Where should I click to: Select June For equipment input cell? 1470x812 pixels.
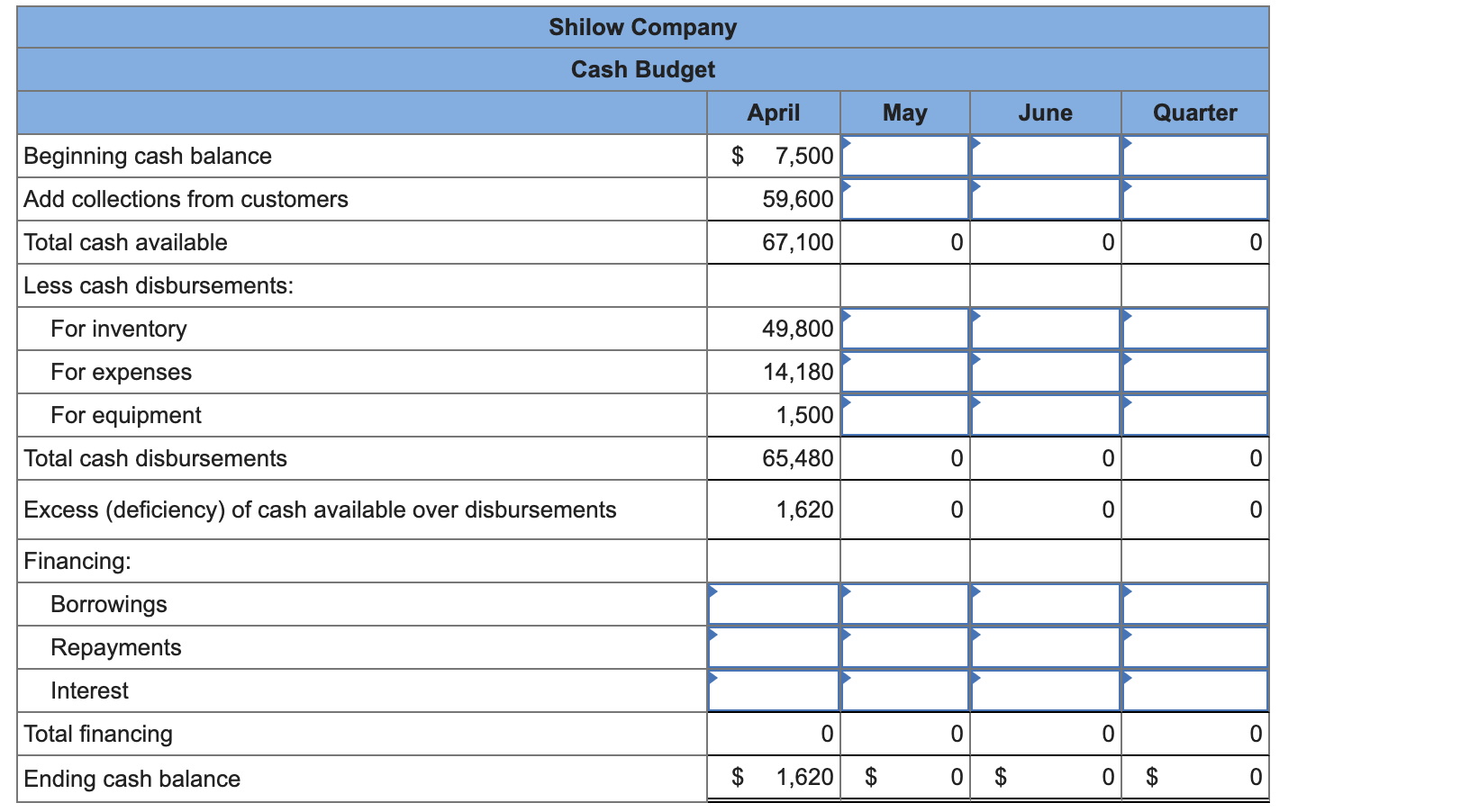point(1046,415)
